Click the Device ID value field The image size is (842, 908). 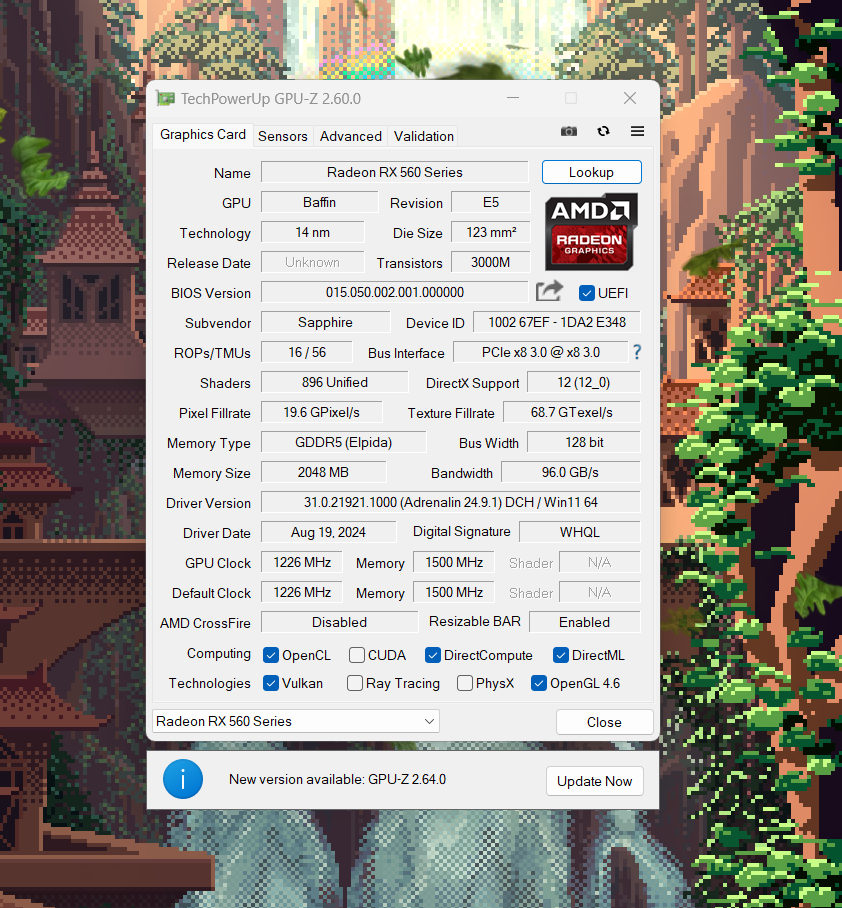[x=557, y=322]
